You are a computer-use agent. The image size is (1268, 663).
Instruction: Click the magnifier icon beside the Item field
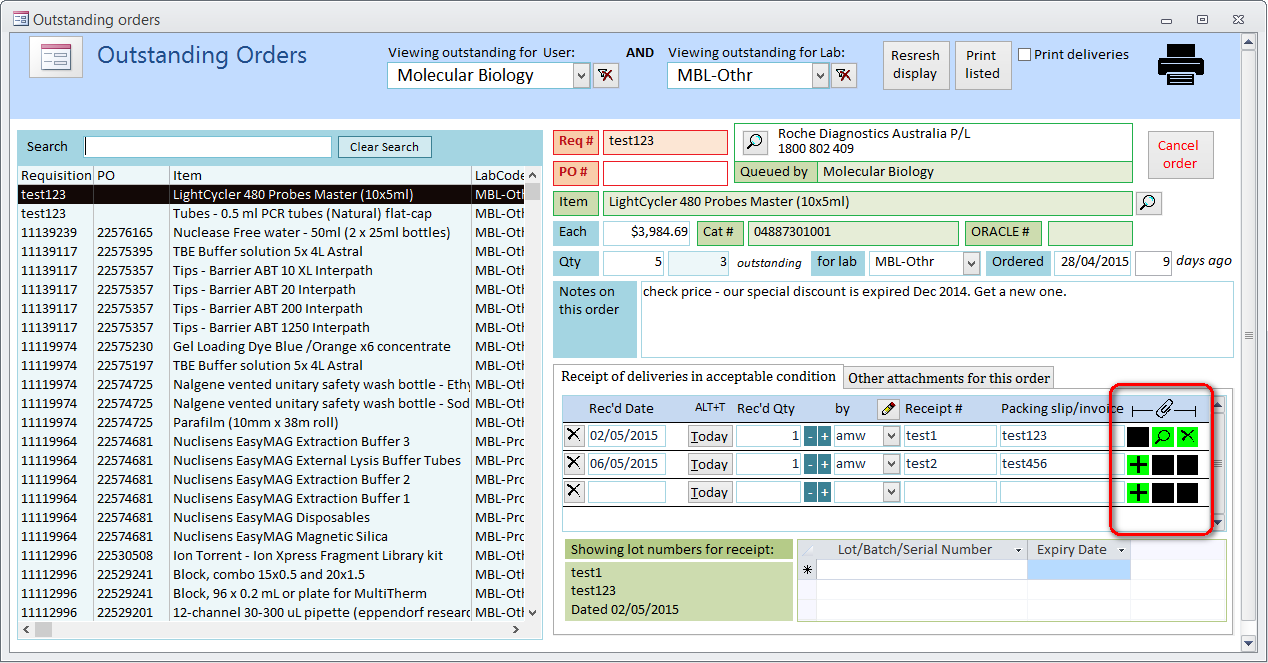point(1148,204)
